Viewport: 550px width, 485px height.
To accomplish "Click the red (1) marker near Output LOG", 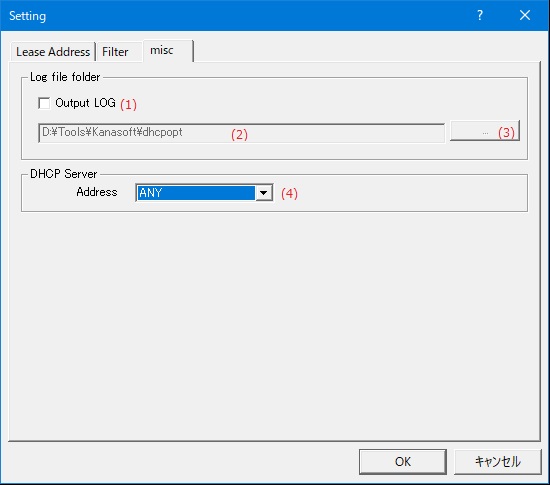I will click(x=128, y=104).
